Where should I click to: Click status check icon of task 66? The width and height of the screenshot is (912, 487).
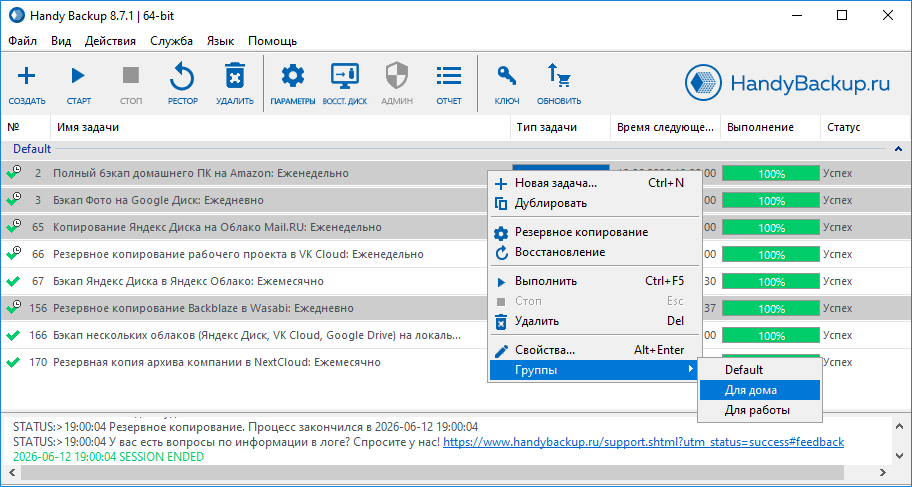tap(14, 254)
